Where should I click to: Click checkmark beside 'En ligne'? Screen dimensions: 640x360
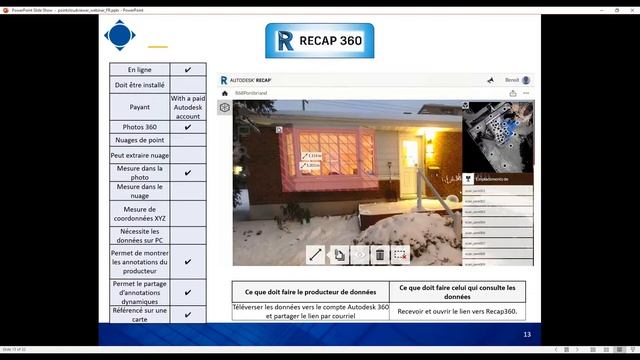tap(188, 70)
